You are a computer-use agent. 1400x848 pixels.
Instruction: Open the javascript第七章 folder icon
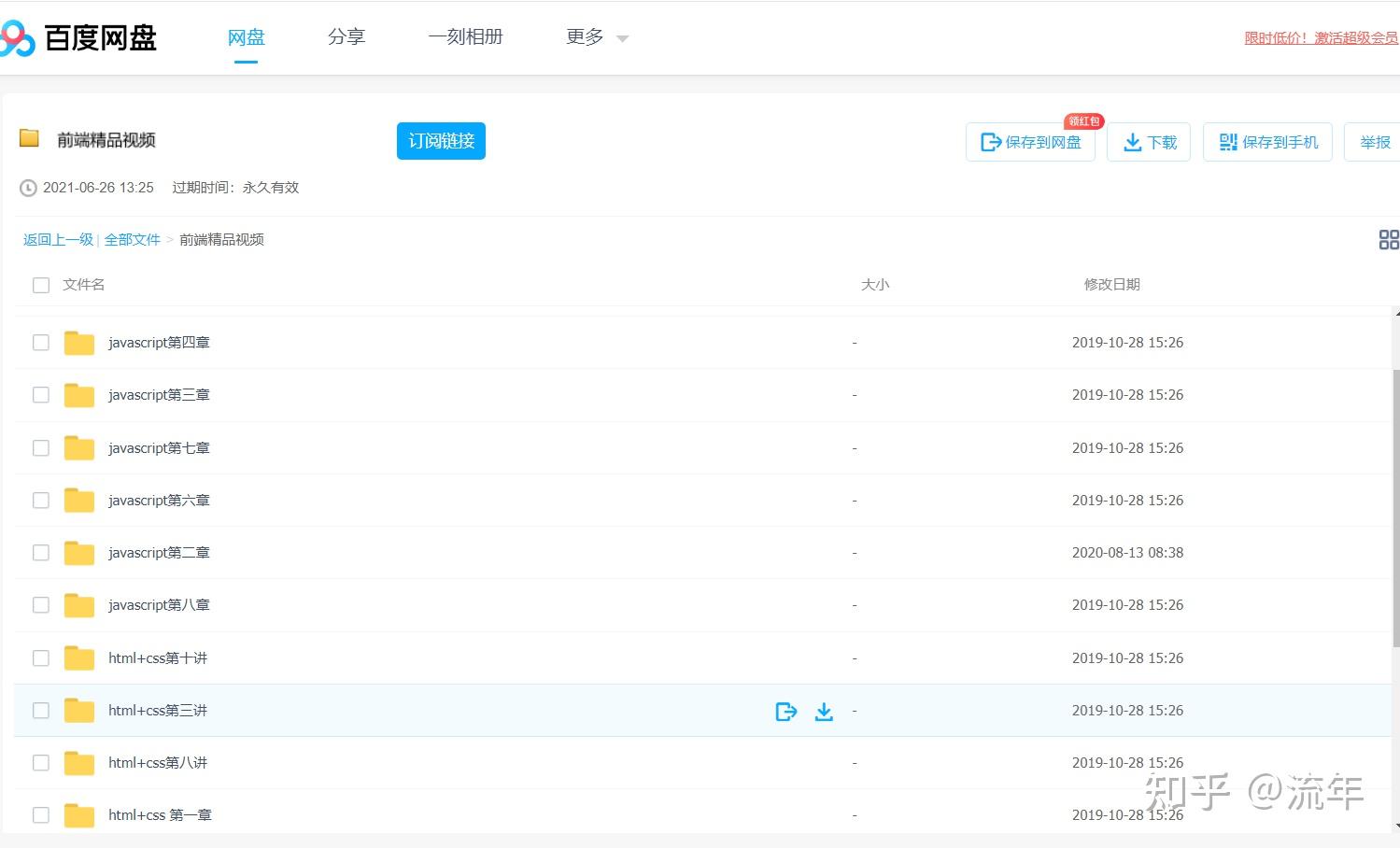click(79, 448)
